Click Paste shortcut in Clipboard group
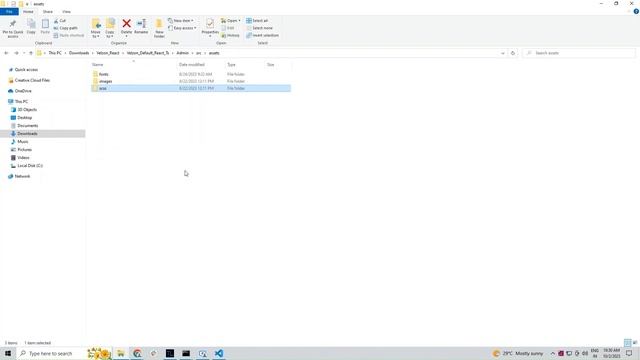Screen dimensions: 640x360 tap(69, 36)
